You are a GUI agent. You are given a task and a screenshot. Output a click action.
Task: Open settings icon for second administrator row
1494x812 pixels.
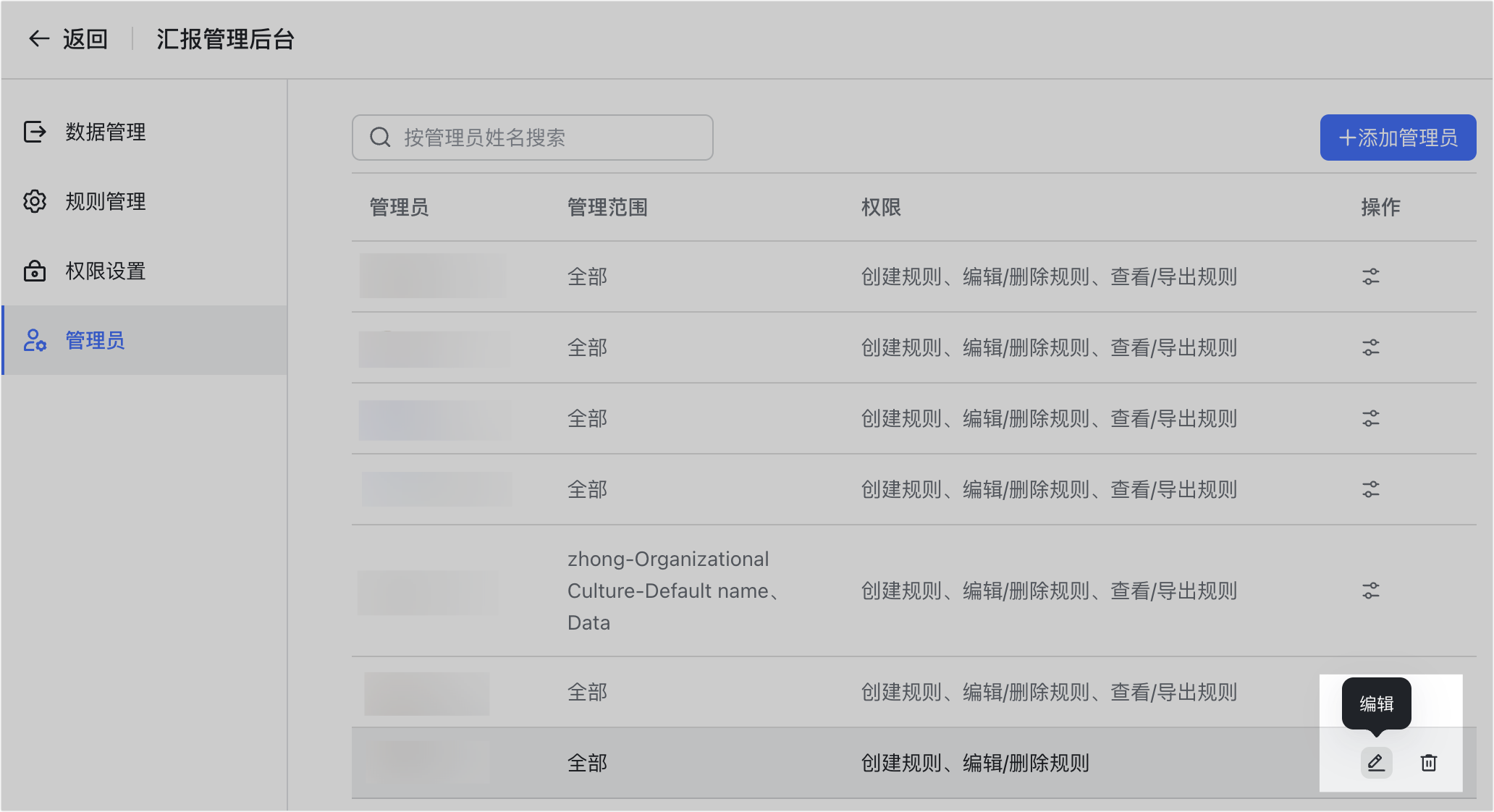coord(1370,347)
